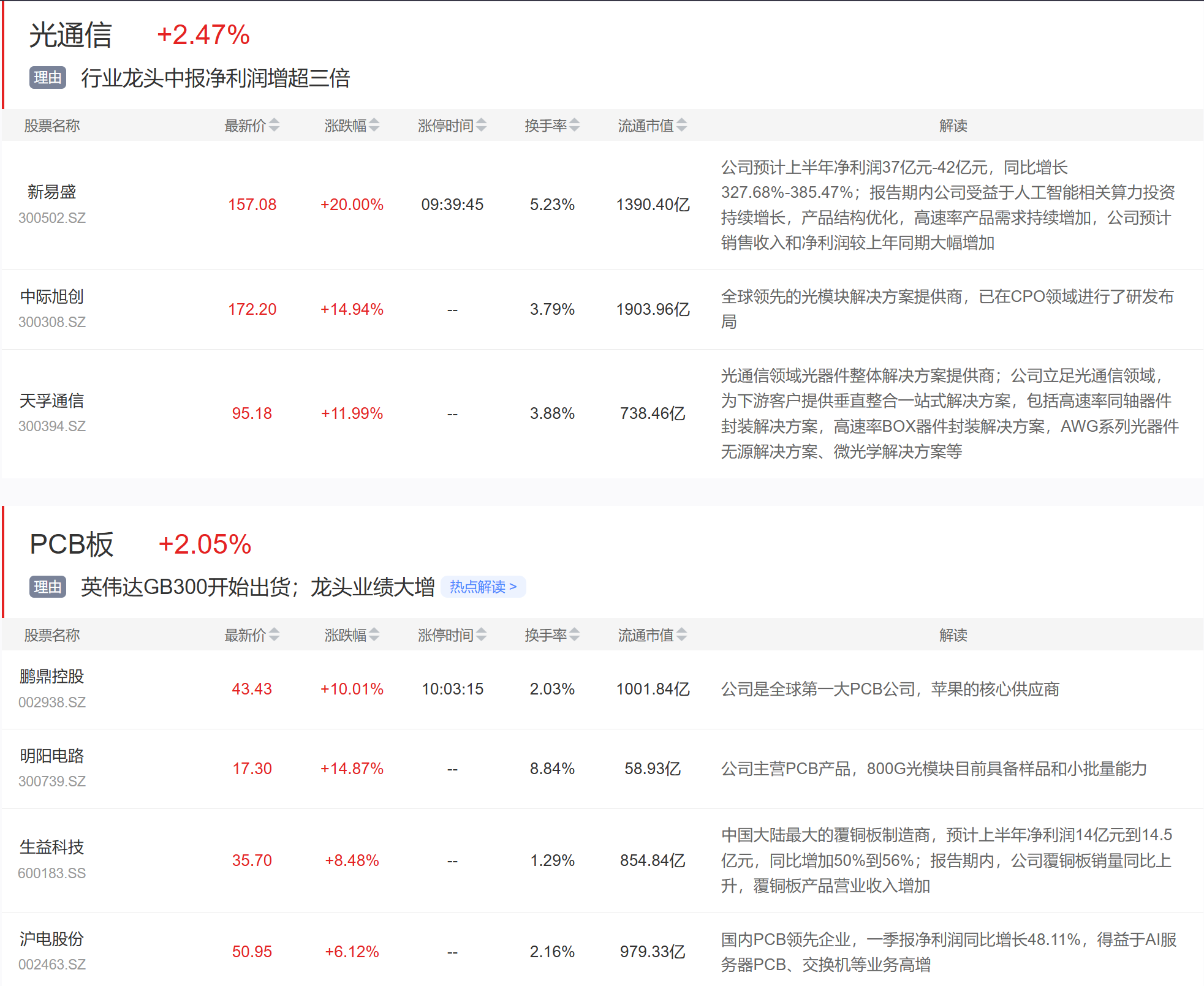The height and width of the screenshot is (986, 1204).
Task: Sort PCB板 table by 最新价 arrows
Action: [x=274, y=635]
